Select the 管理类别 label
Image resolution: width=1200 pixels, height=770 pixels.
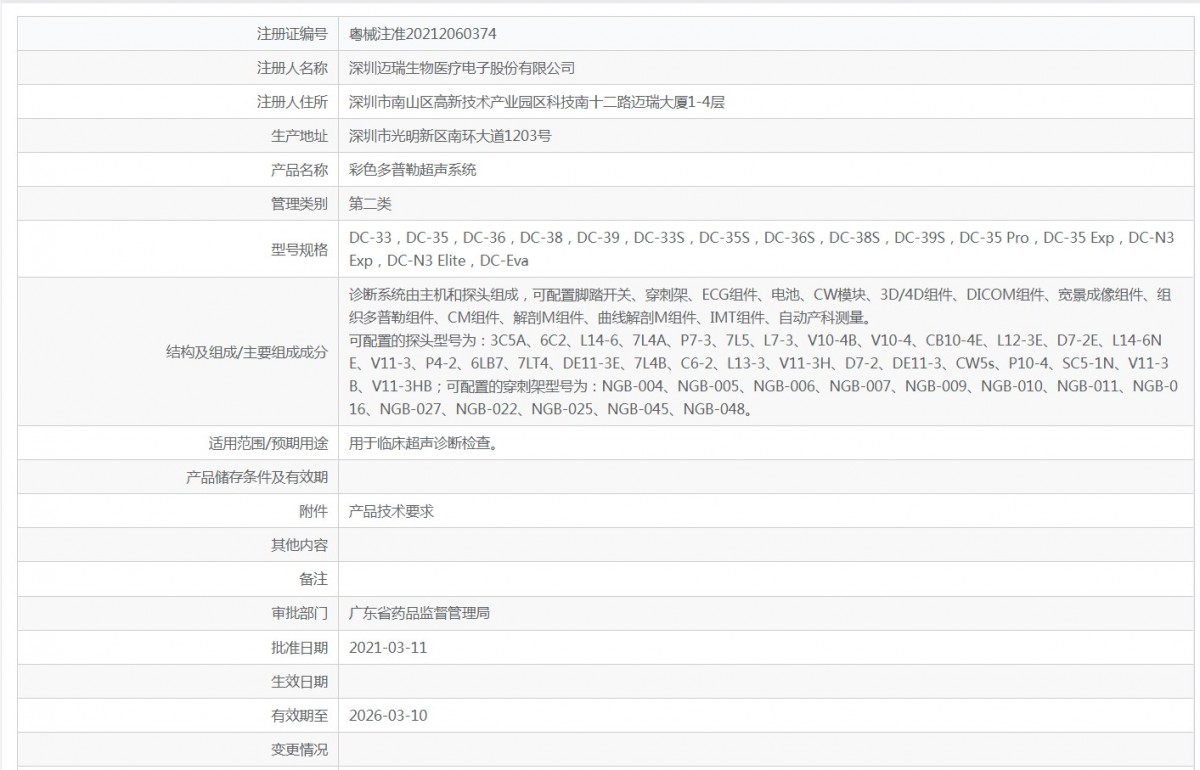299,204
